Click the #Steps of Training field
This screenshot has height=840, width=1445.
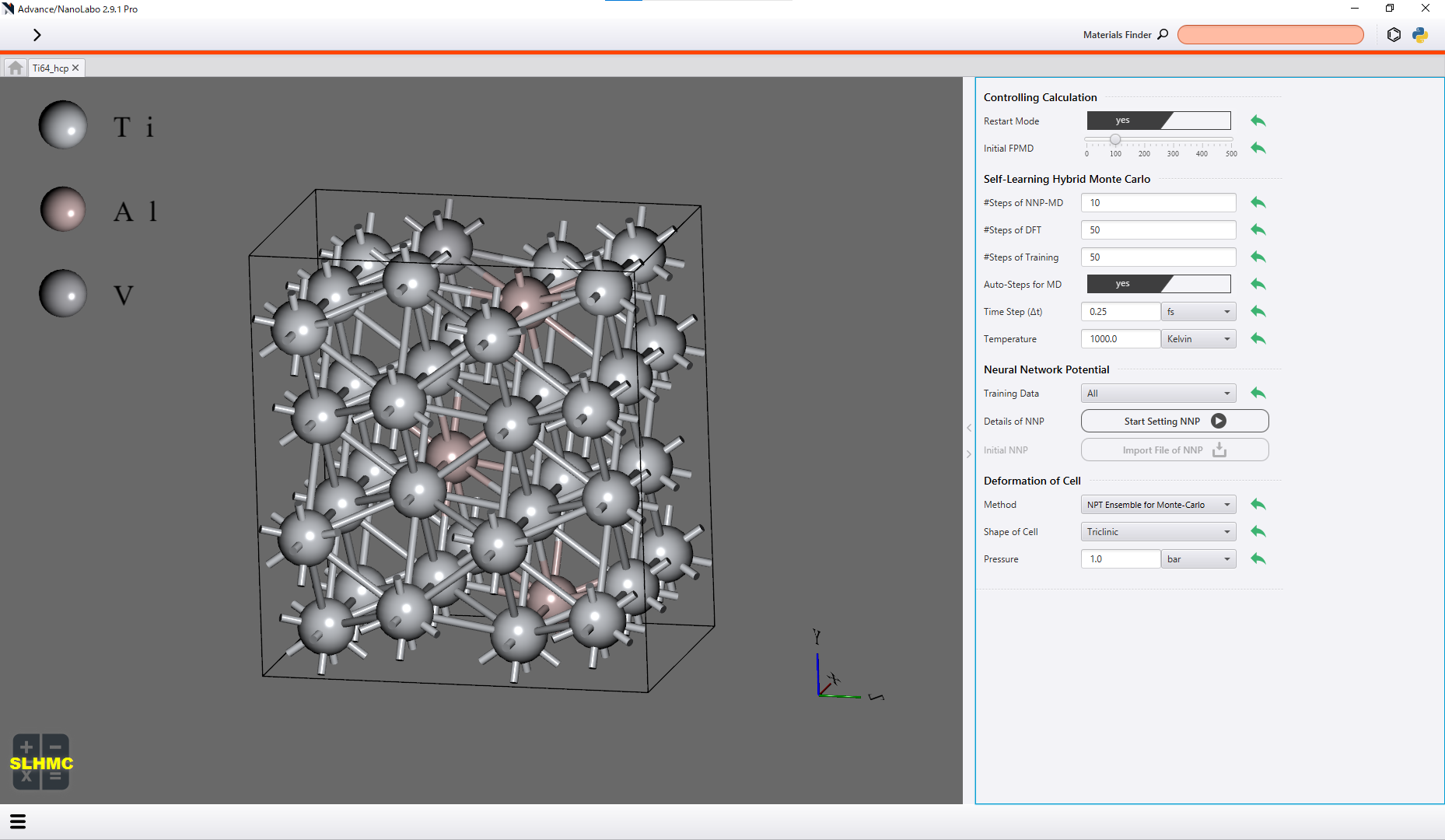pos(1159,257)
